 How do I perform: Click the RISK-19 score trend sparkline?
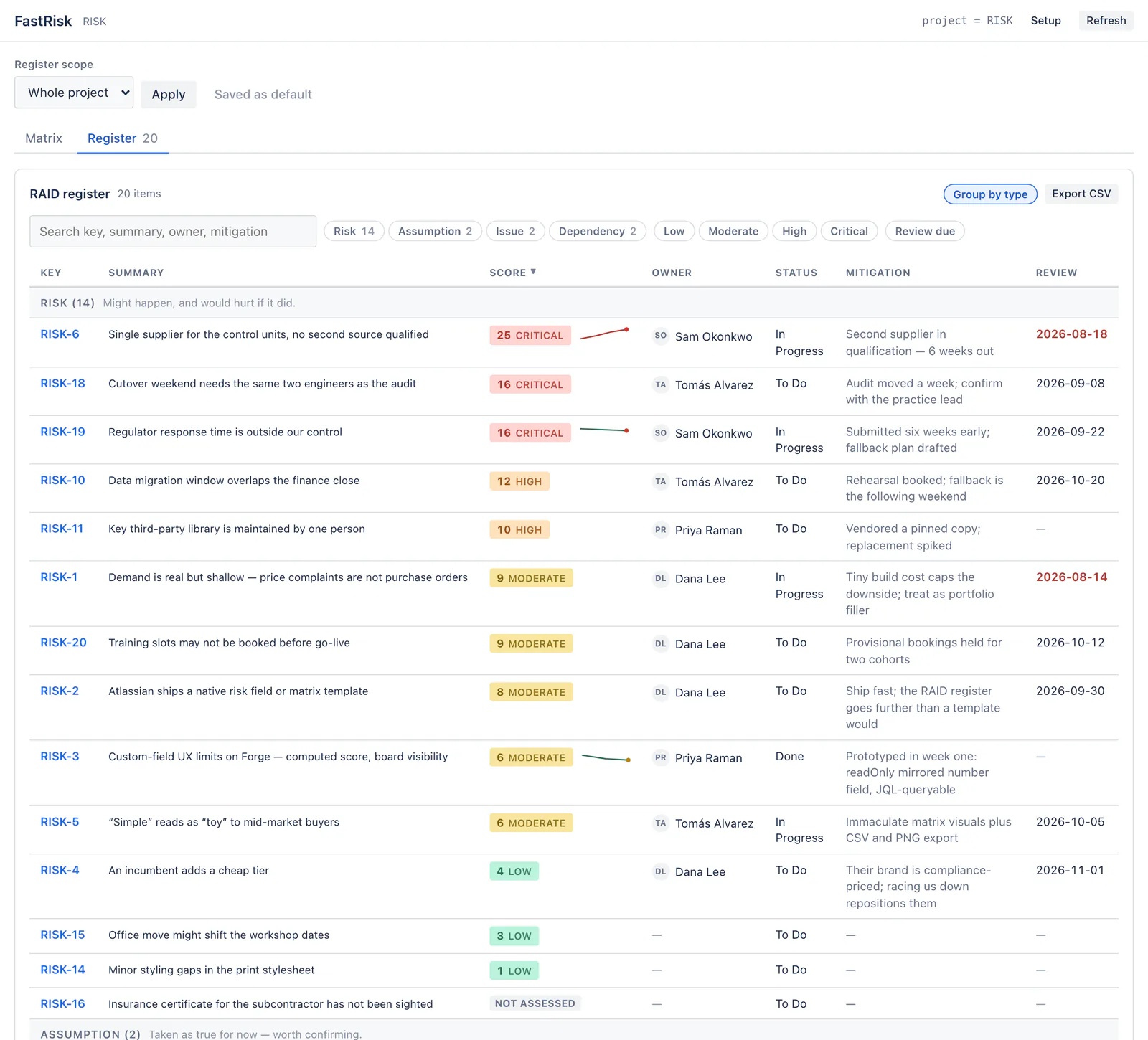[x=604, y=430]
